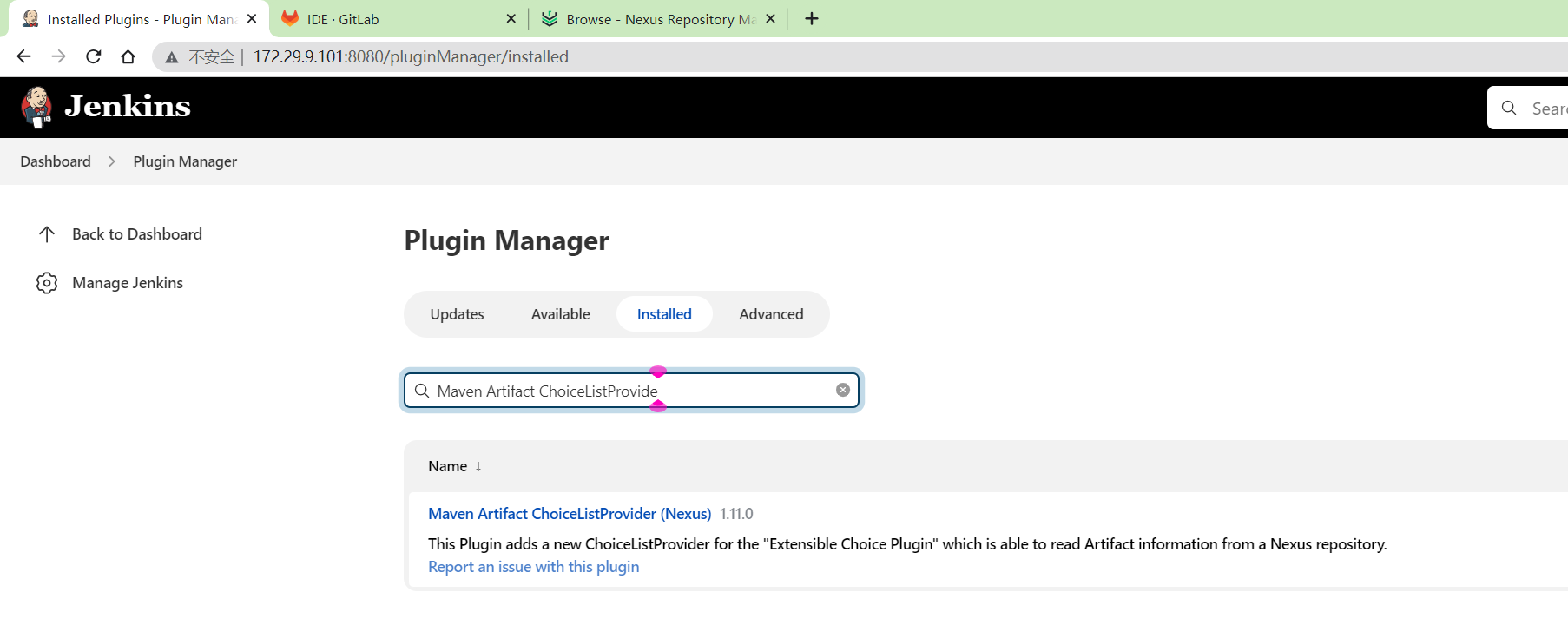The image size is (1568, 638).
Task: Sort plugins by Name column
Action: point(448,466)
